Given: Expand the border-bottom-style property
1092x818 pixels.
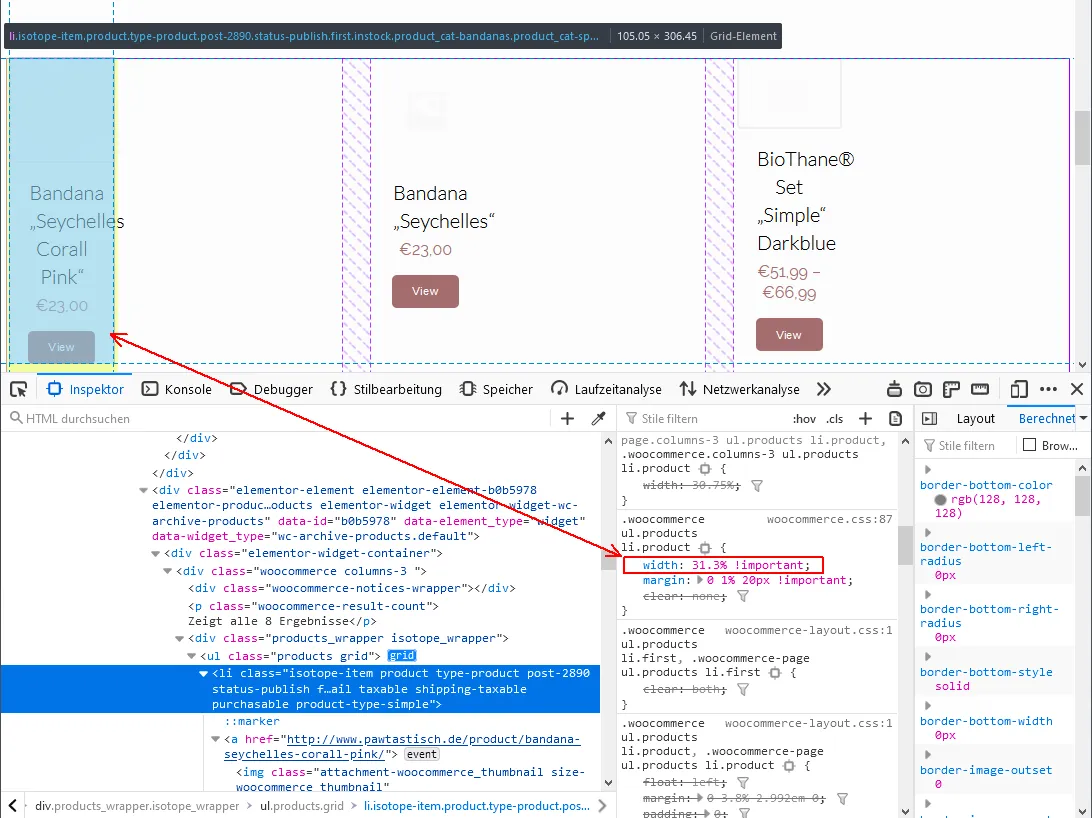Looking at the screenshot, I should coord(928,656).
